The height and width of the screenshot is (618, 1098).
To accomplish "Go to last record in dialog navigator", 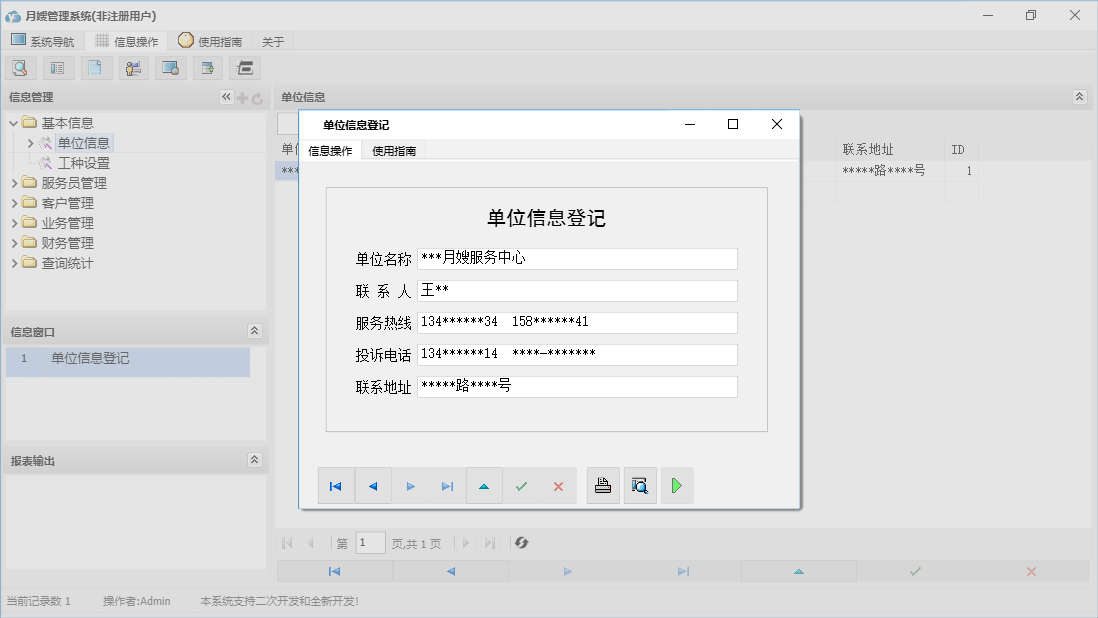I will click(447, 486).
